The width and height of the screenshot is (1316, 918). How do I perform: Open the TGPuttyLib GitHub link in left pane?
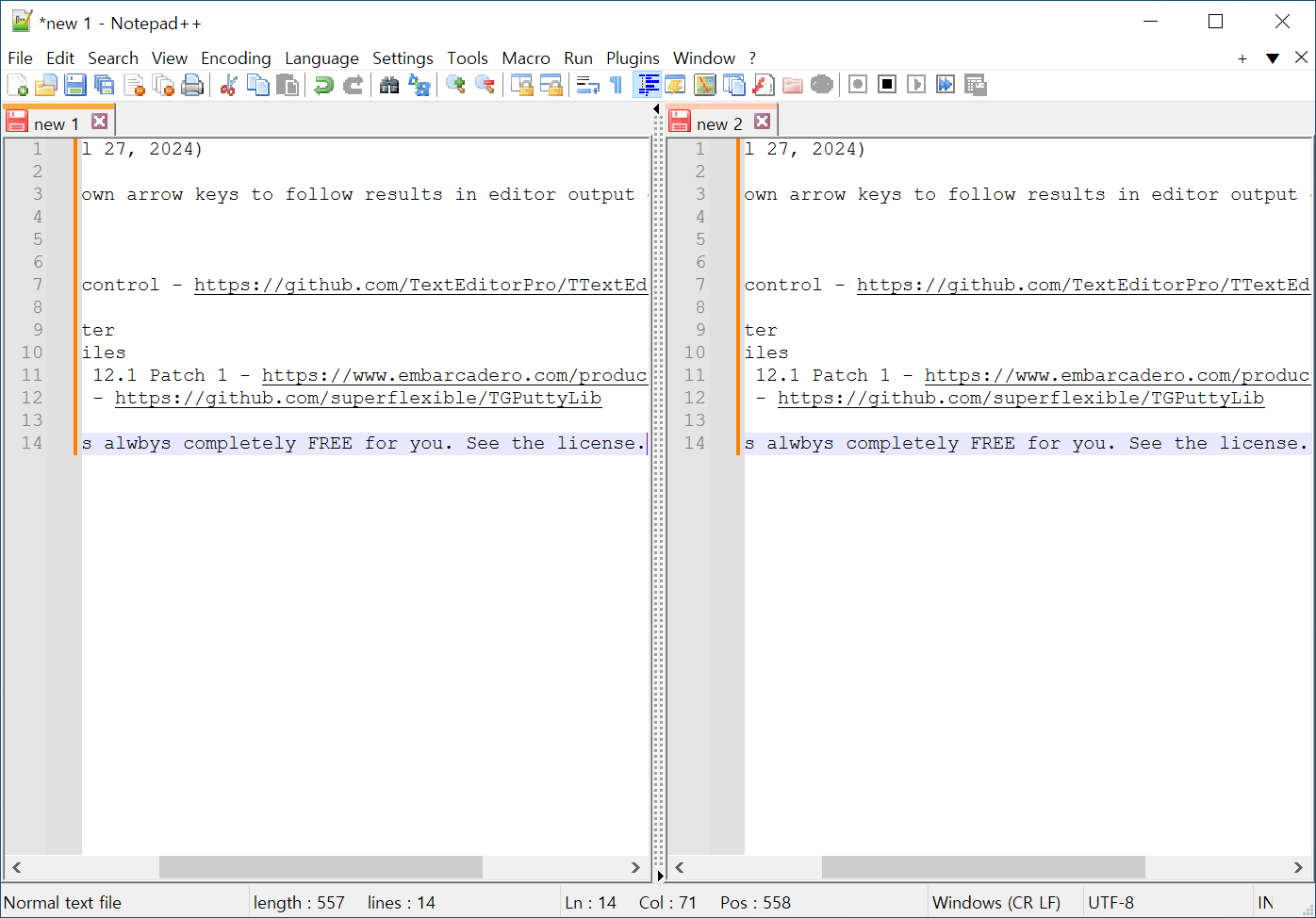click(x=358, y=398)
